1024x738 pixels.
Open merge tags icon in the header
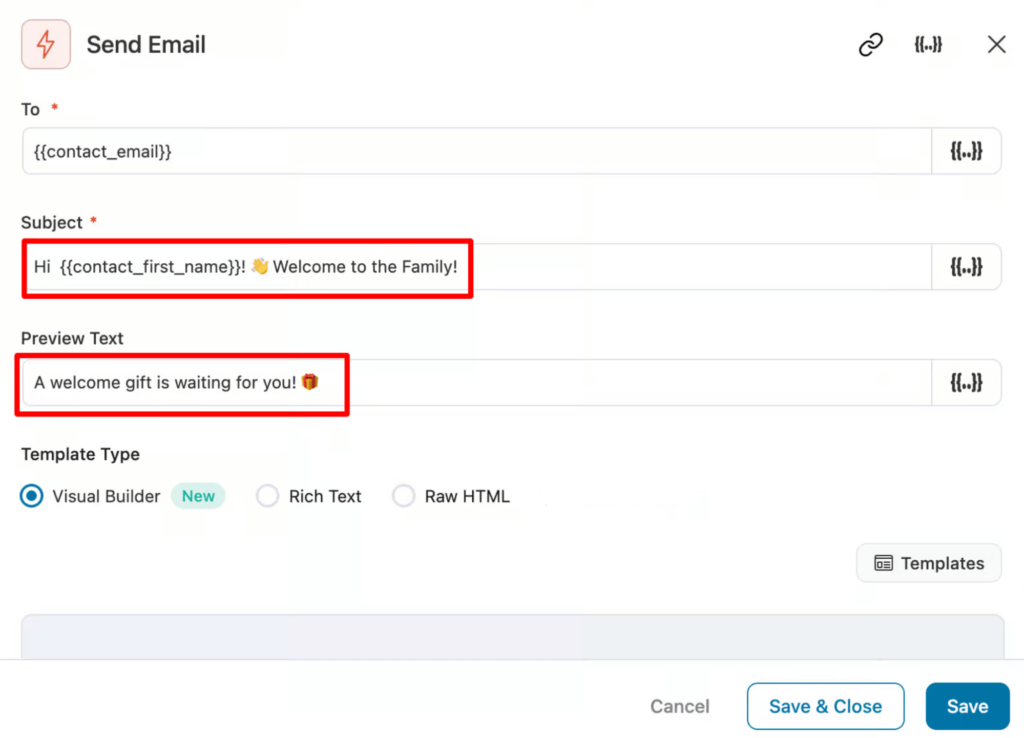tap(928, 44)
